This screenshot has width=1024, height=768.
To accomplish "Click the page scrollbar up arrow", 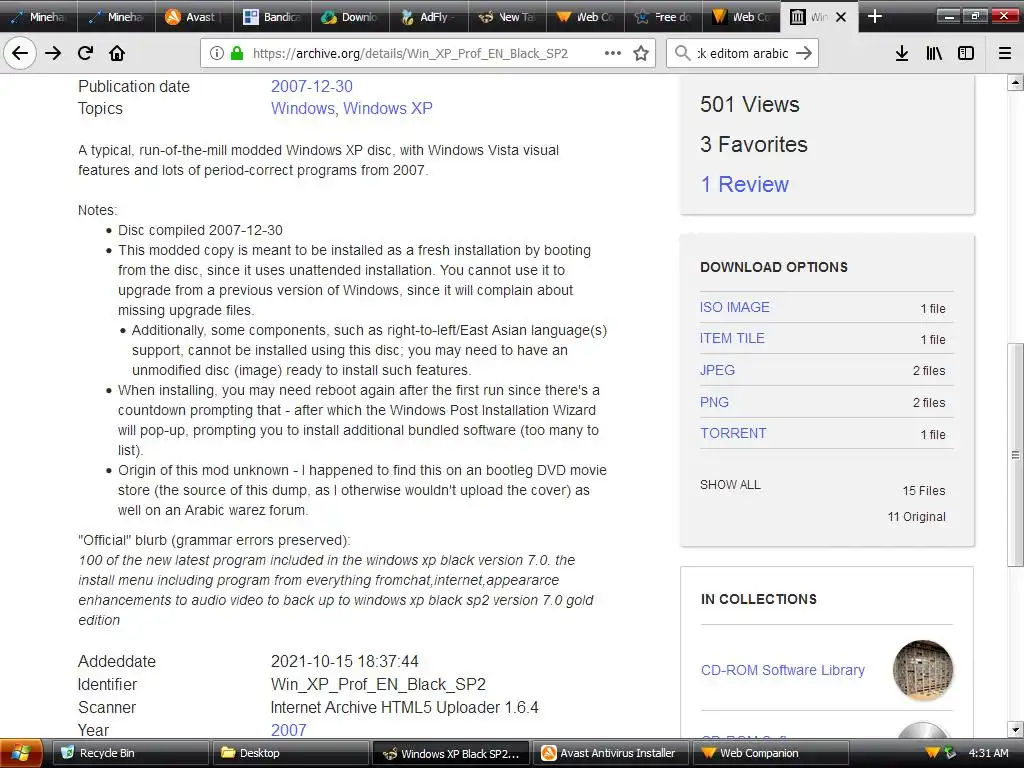I will (x=1015, y=82).
